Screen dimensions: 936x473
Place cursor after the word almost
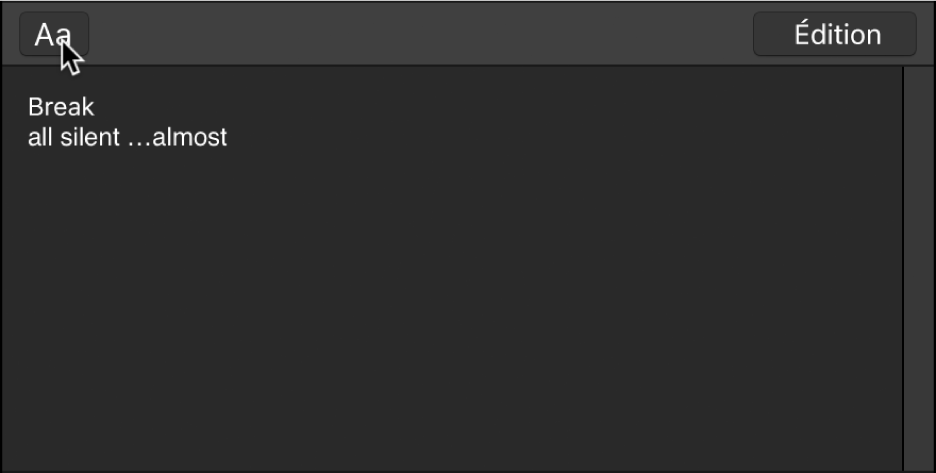click(x=229, y=137)
